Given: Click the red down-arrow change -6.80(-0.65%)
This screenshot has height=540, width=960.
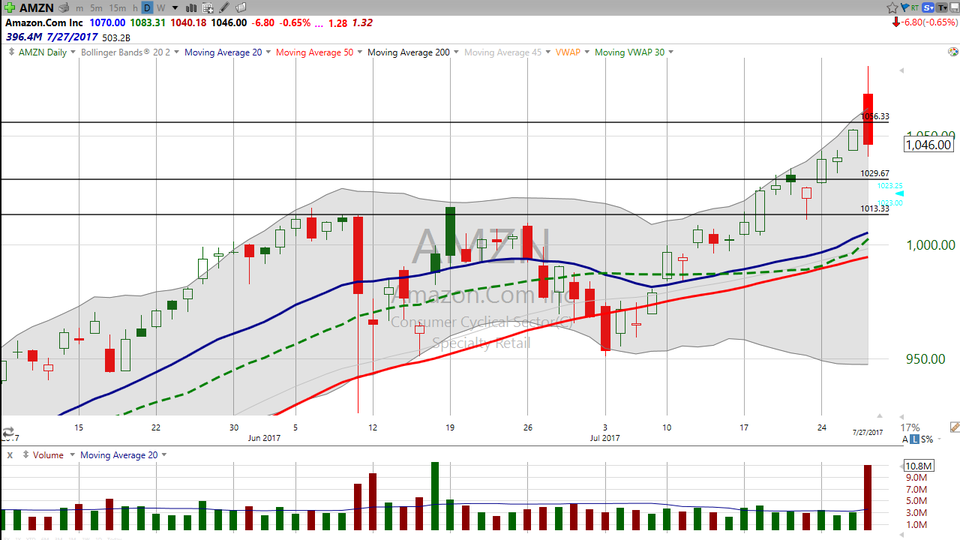Looking at the screenshot, I should click(924, 22).
